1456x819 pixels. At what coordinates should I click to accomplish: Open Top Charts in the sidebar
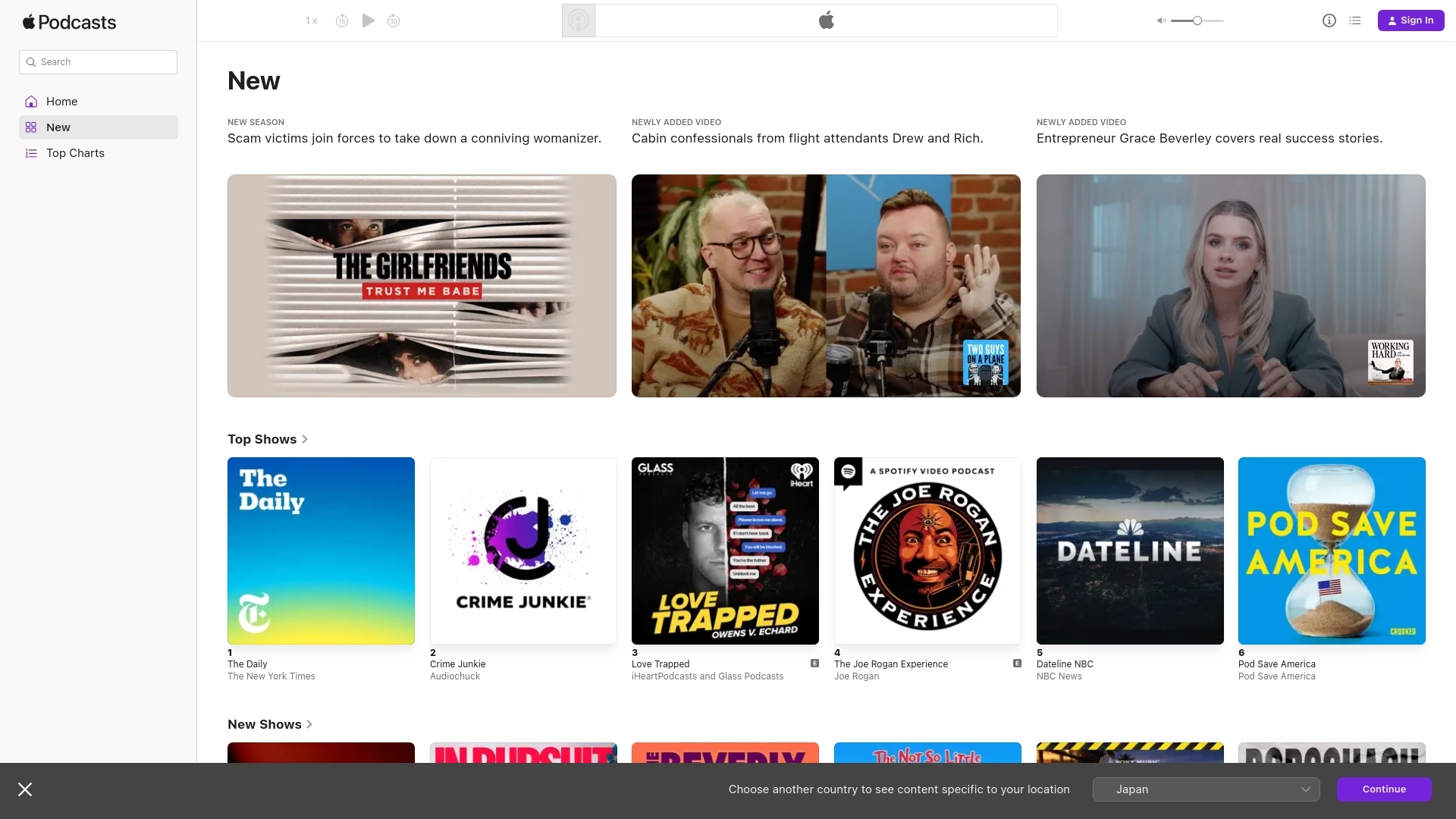point(99,153)
